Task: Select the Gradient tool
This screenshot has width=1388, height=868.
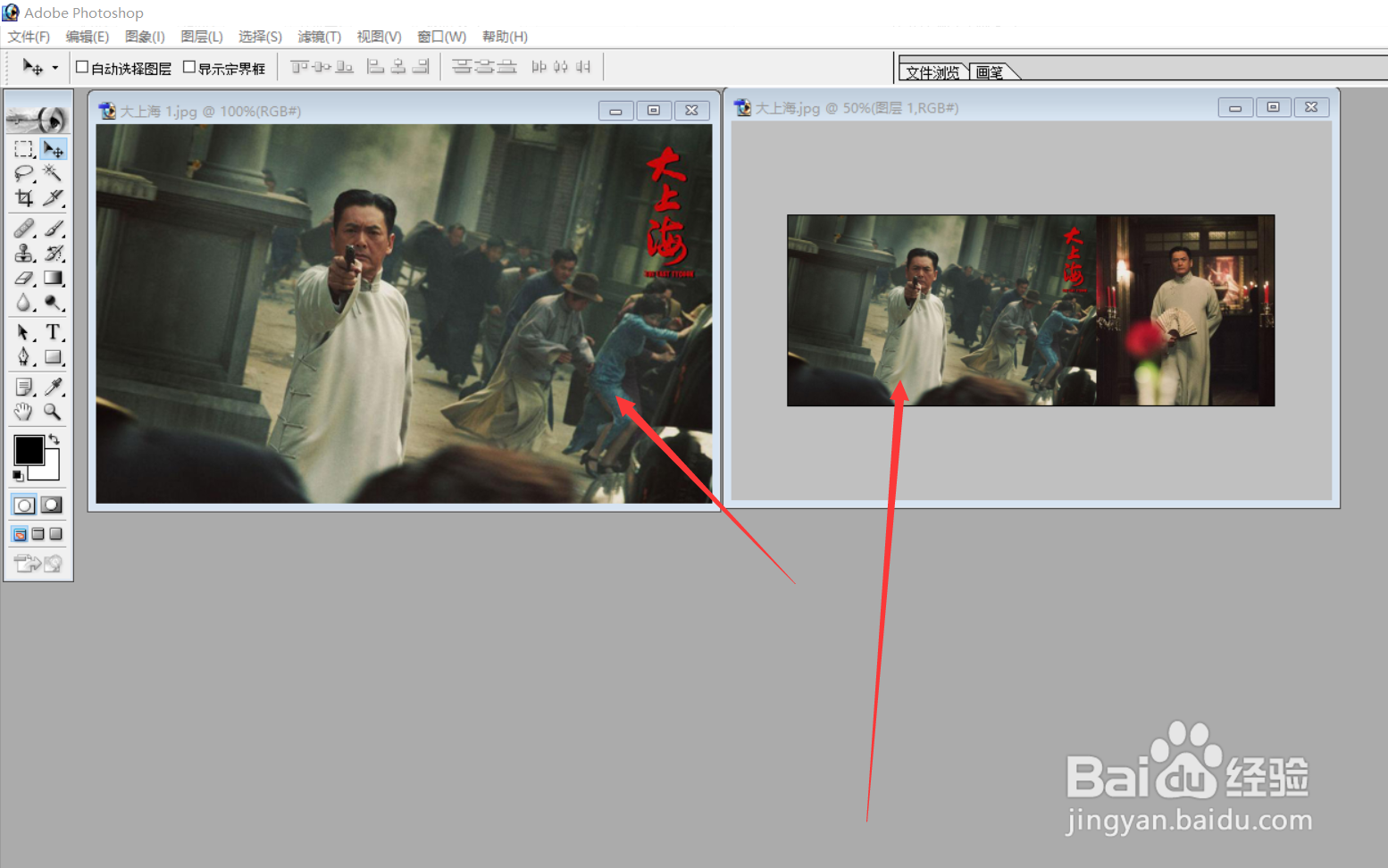Action: click(x=53, y=279)
